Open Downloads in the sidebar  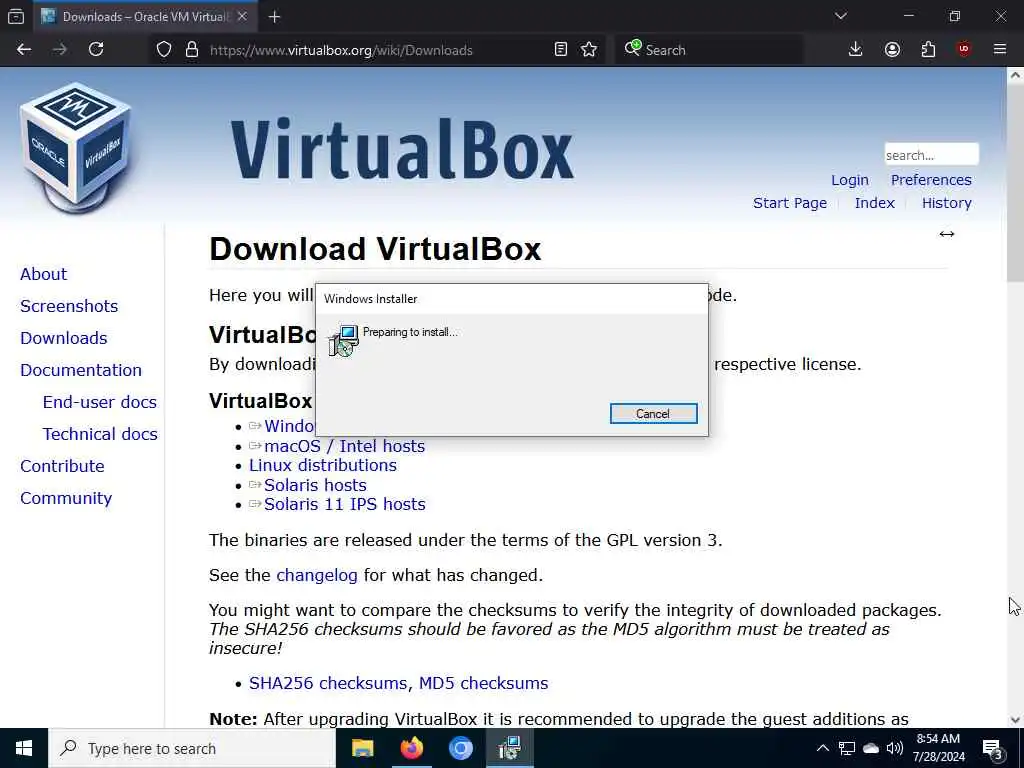pyautogui.click(x=64, y=338)
